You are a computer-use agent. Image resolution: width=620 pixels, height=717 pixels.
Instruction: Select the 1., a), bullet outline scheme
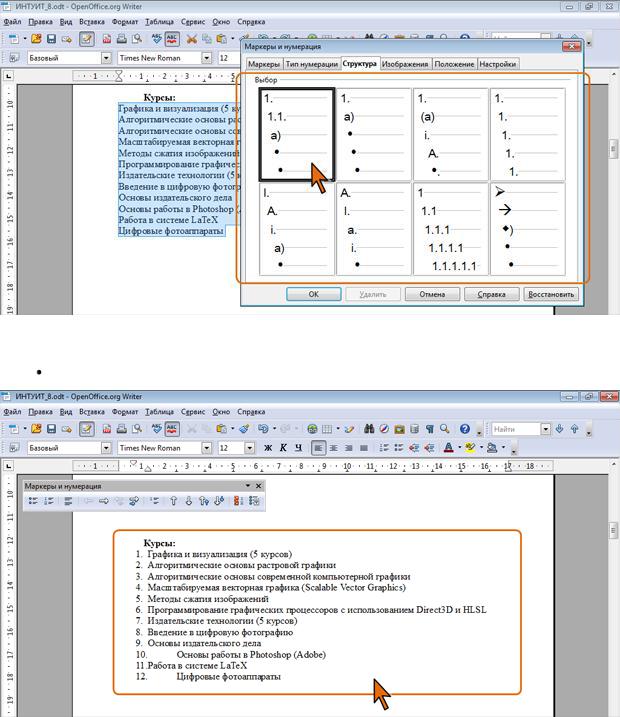[x=374, y=134]
